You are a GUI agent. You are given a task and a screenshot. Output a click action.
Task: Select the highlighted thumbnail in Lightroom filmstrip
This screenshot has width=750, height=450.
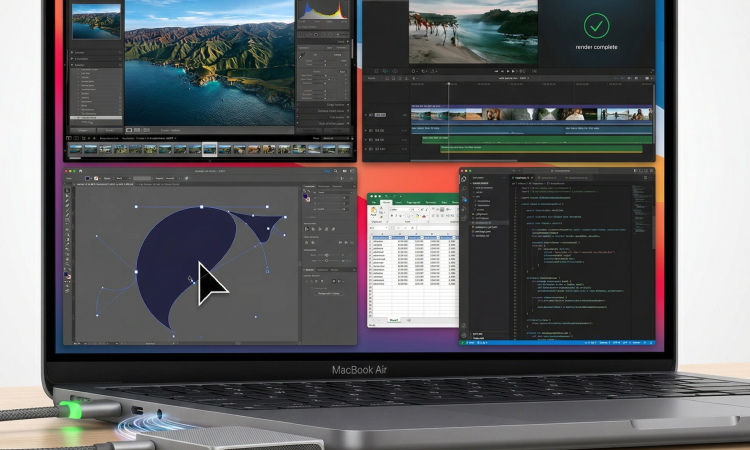[209, 149]
